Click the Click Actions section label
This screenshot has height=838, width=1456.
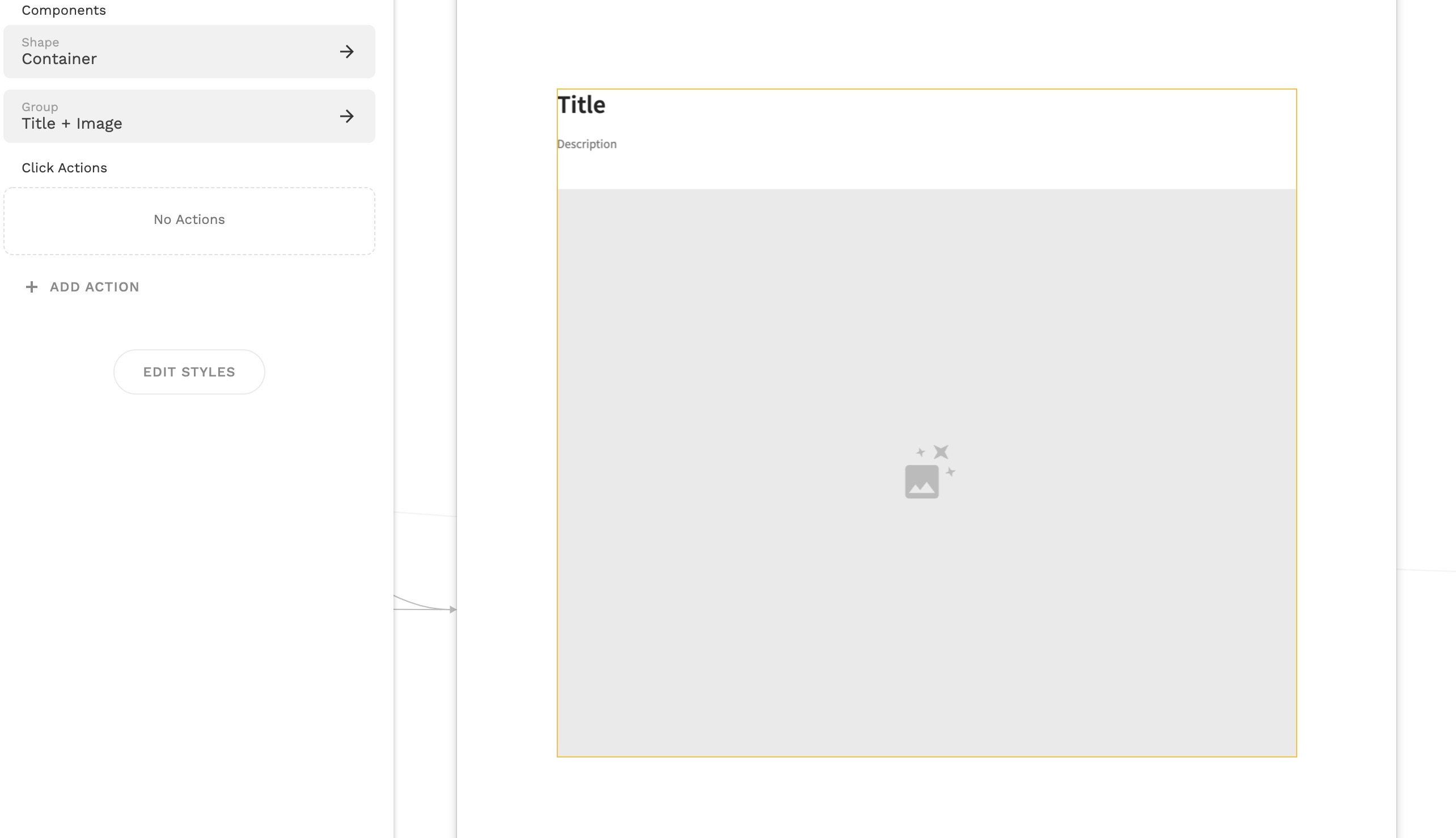pos(65,168)
